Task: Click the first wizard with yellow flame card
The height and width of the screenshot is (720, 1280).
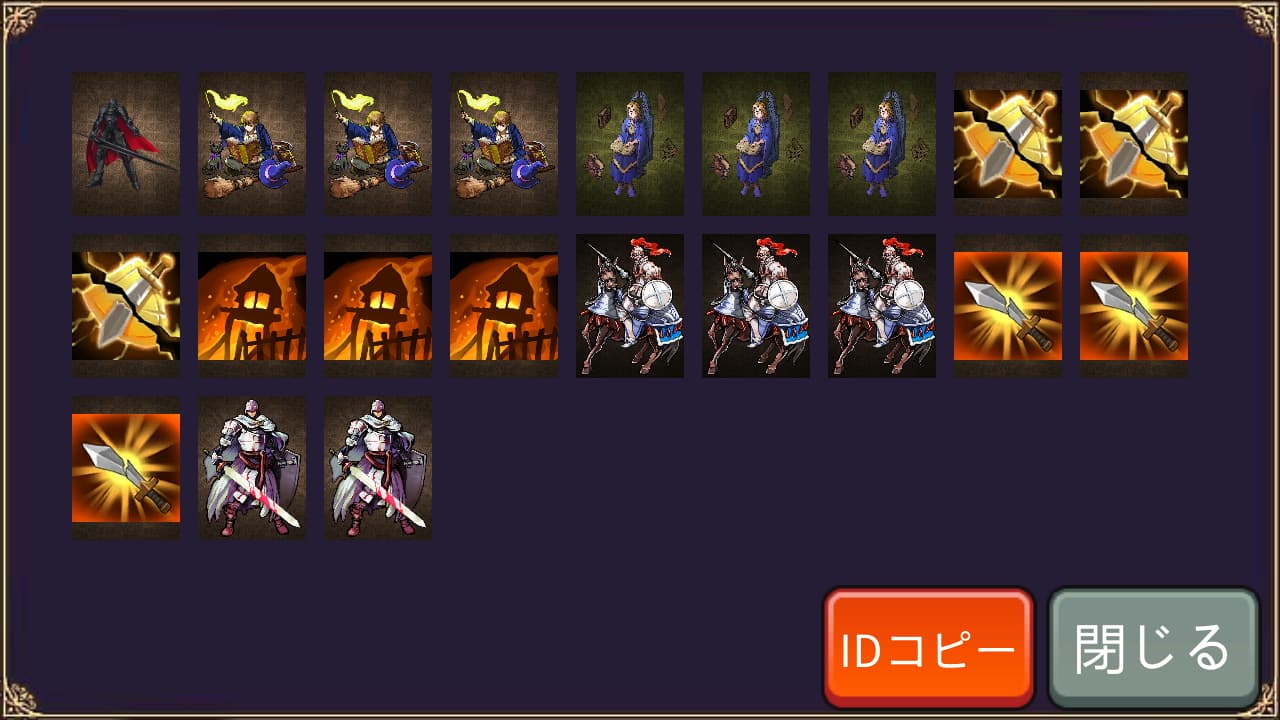Action: click(252, 144)
